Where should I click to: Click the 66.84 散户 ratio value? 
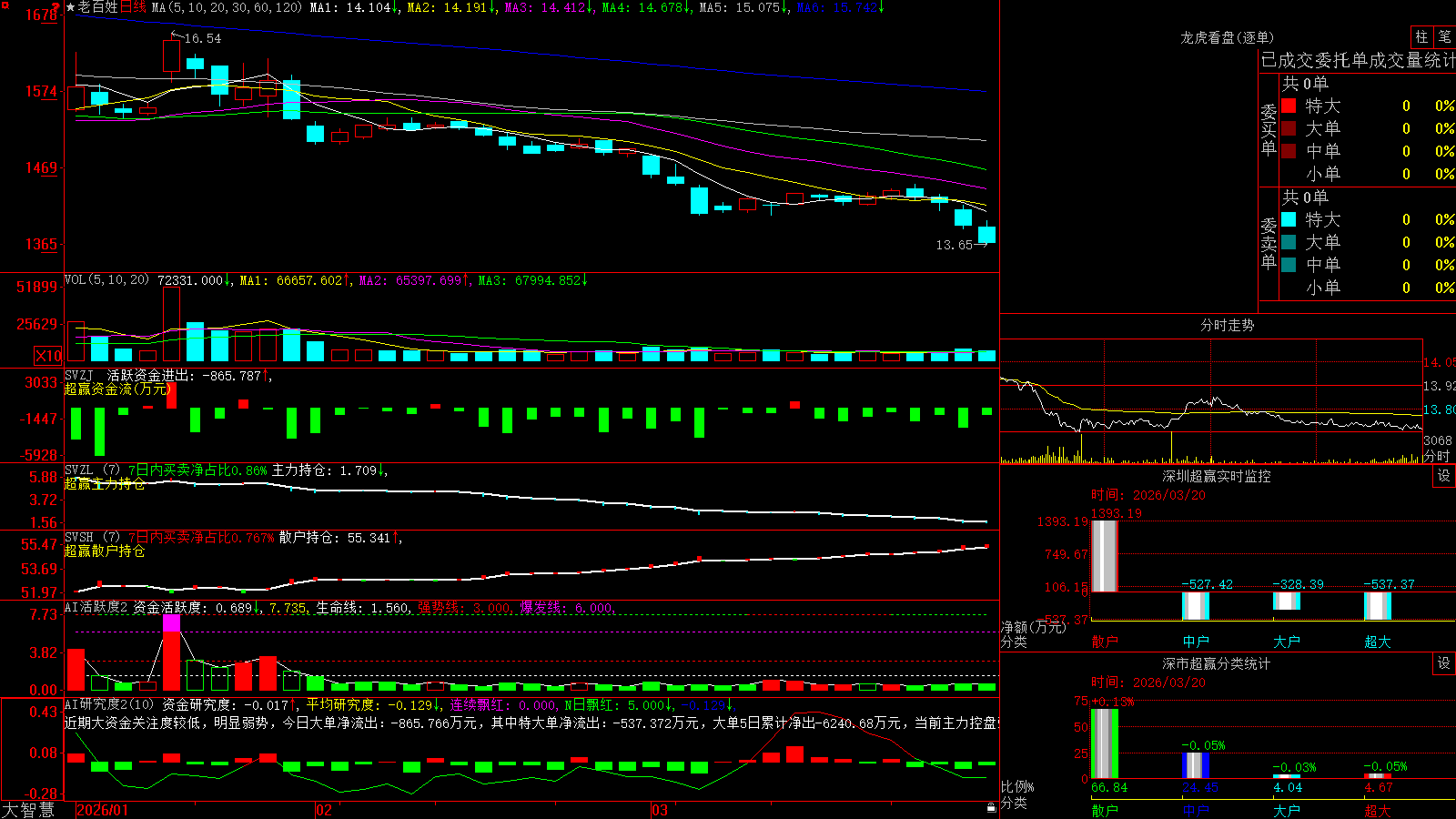1109,787
